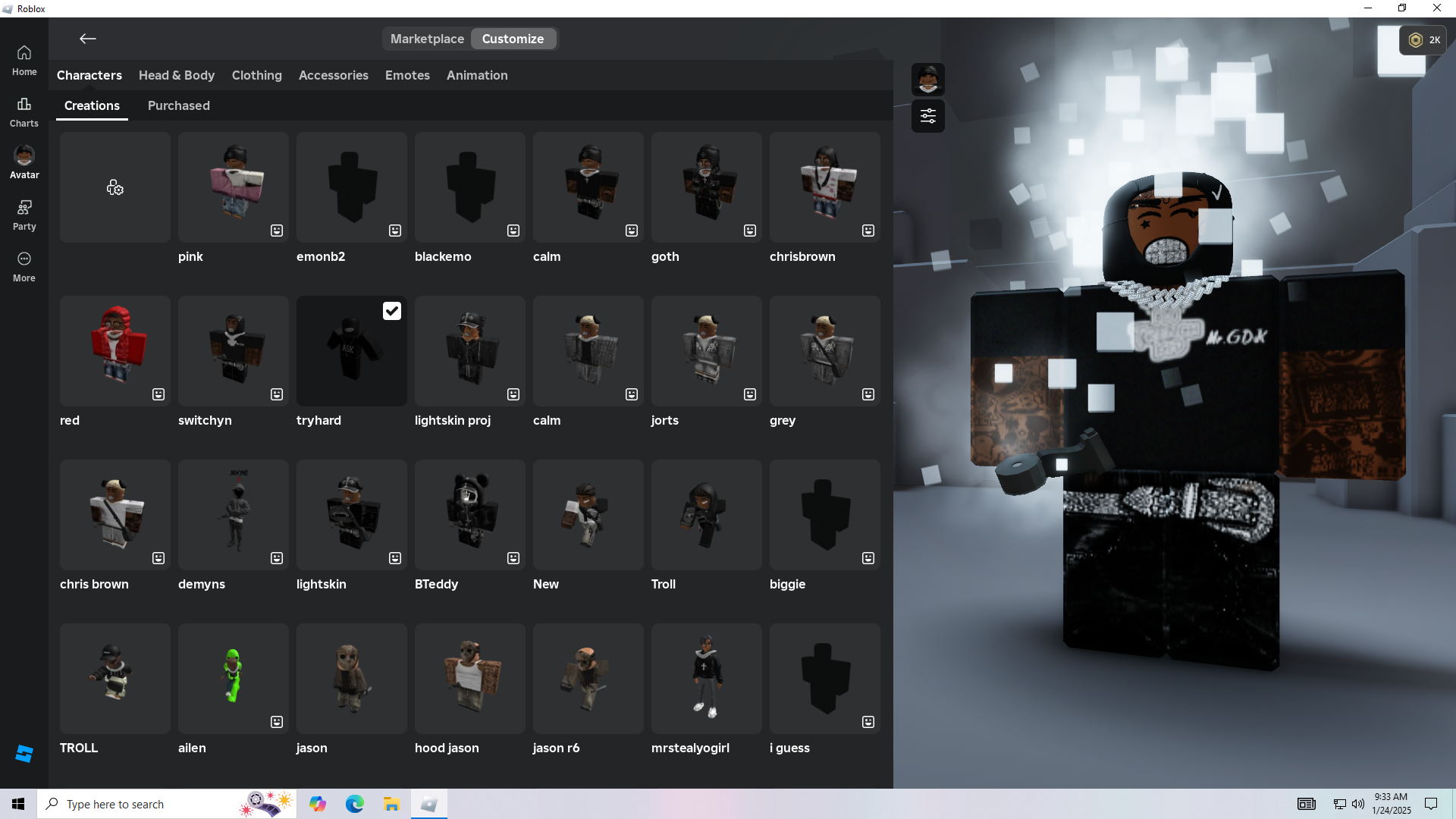Open the Accessories tab
The height and width of the screenshot is (819, 1456).
click(334, 75)
